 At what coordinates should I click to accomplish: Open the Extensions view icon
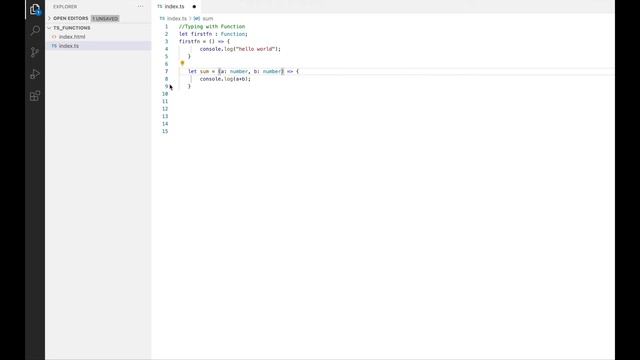pyautogui.click(x=35, y=96)
